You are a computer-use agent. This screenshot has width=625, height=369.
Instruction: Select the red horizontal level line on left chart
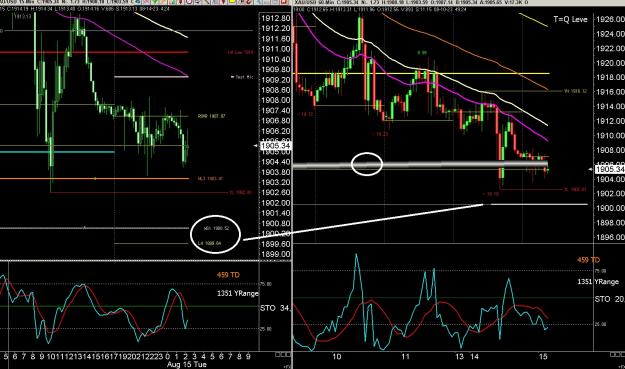pyautogui.click(x=94, y=52)
